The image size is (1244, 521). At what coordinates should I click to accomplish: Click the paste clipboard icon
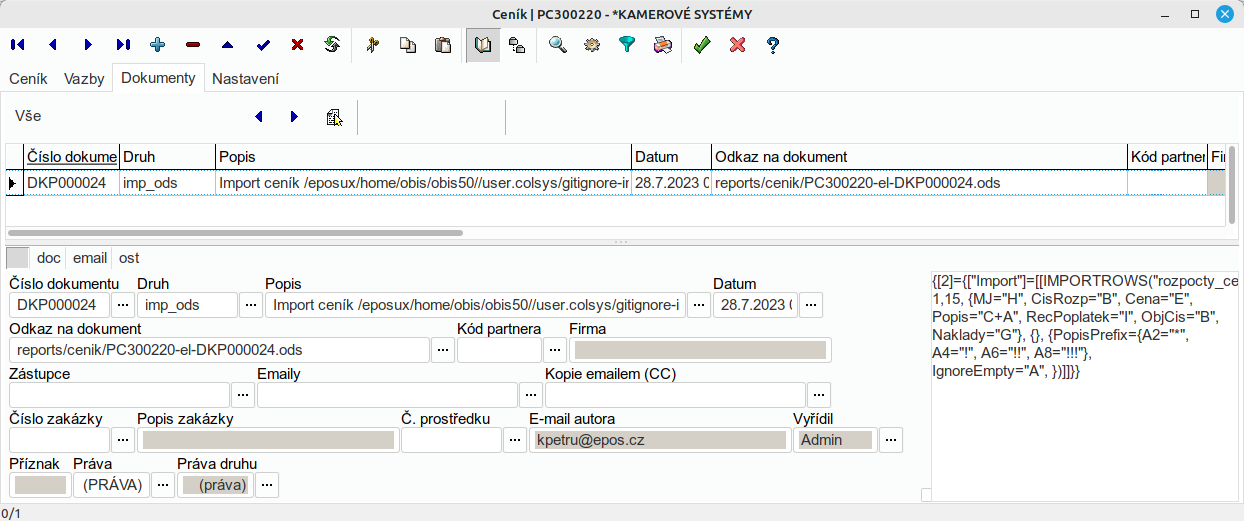pos(442,45)
